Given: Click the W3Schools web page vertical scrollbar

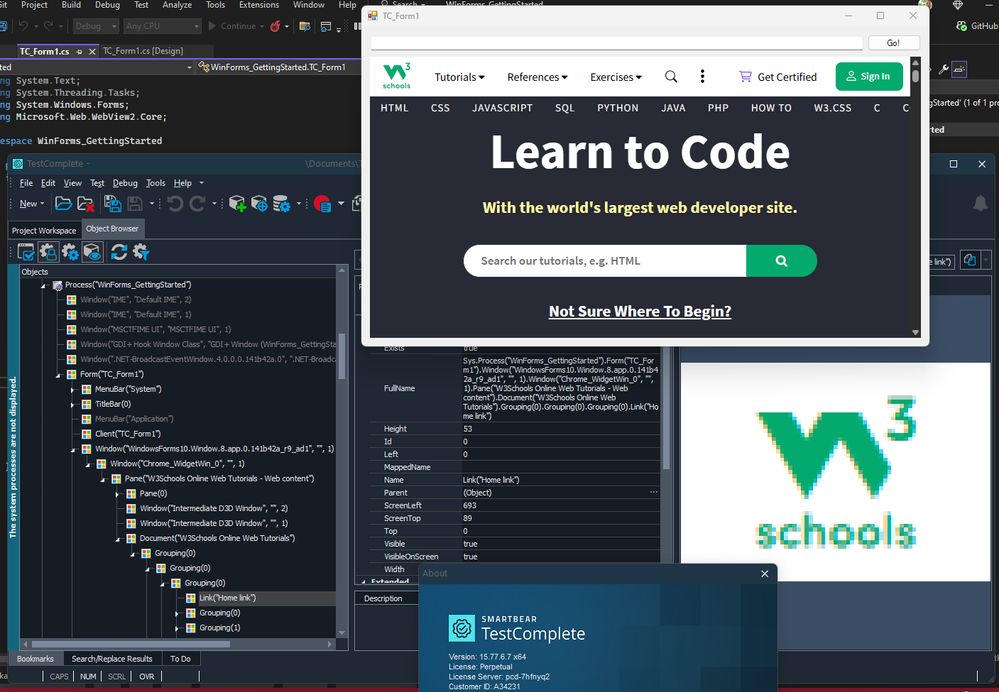Looking at the screenshot, I should (916, 197).
